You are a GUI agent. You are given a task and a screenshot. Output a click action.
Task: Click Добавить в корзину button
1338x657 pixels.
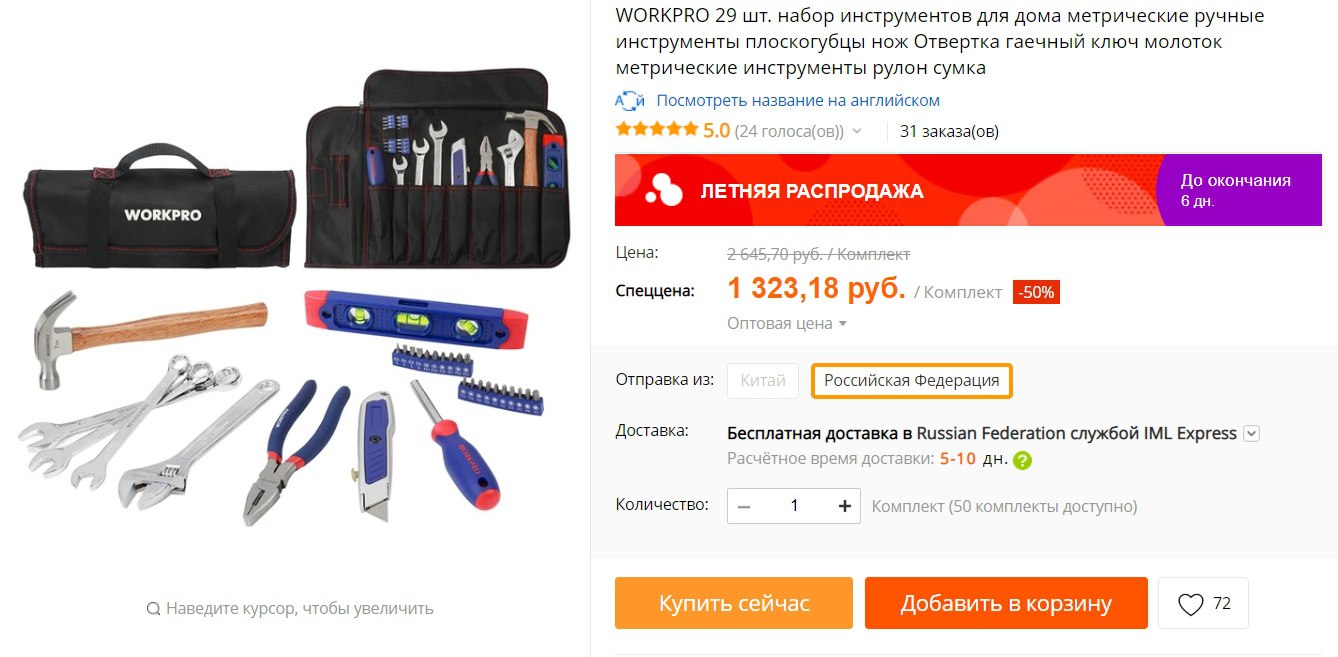coord(1006,603)
